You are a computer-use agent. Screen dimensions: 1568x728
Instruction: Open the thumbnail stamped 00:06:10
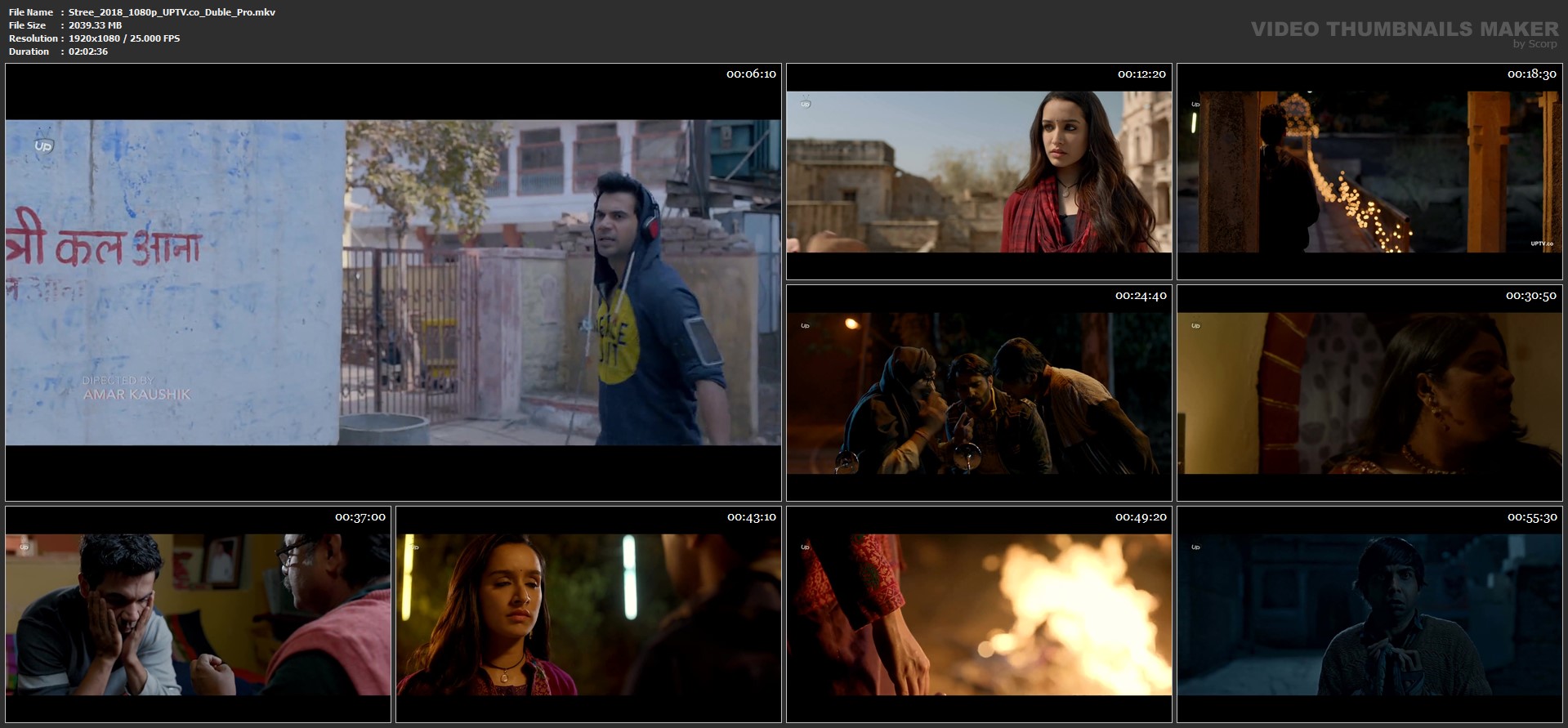(393, 282)
